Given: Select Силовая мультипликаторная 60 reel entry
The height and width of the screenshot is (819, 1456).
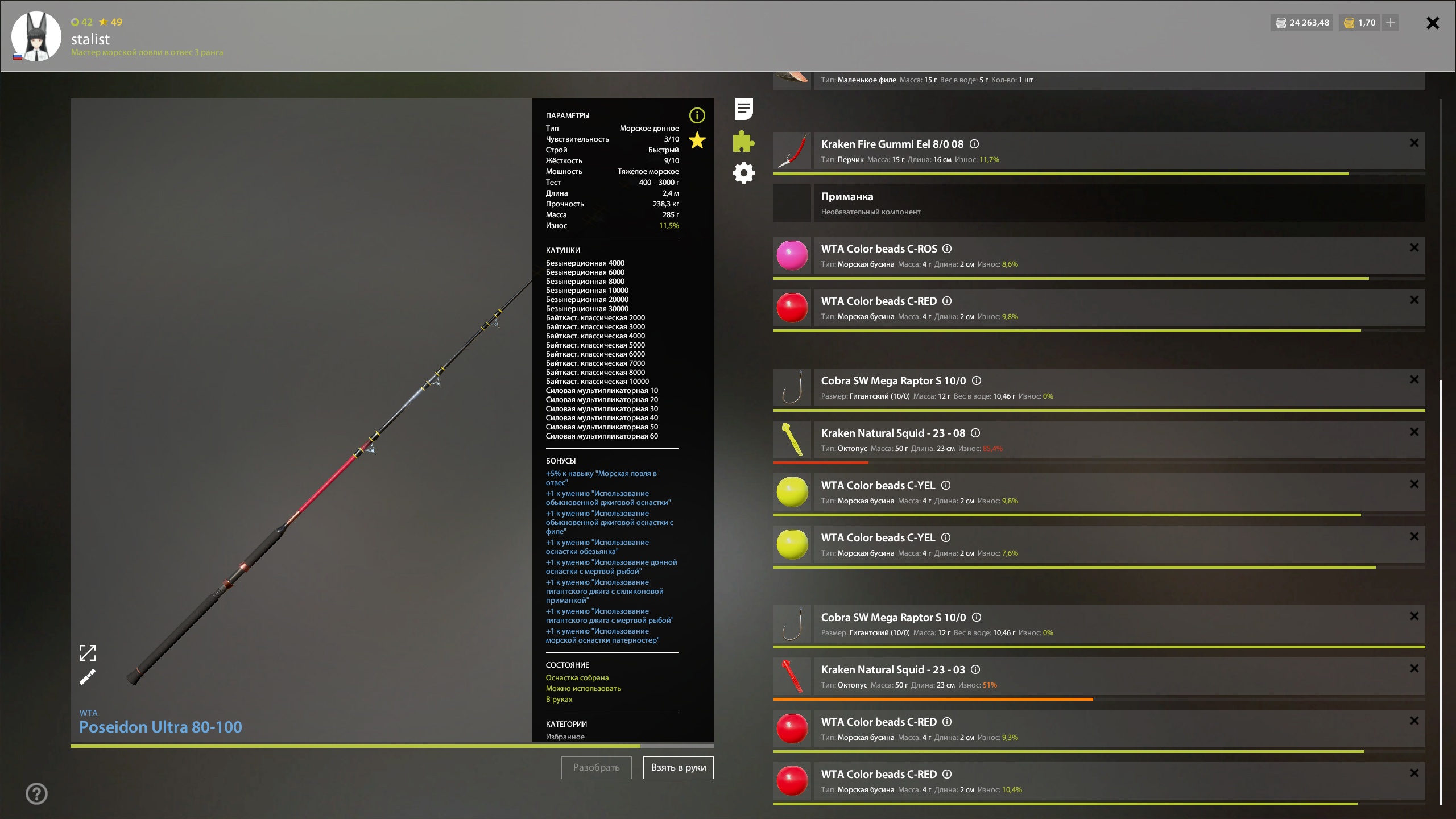Looking at the screenshot, I should (x=602, y=436).
